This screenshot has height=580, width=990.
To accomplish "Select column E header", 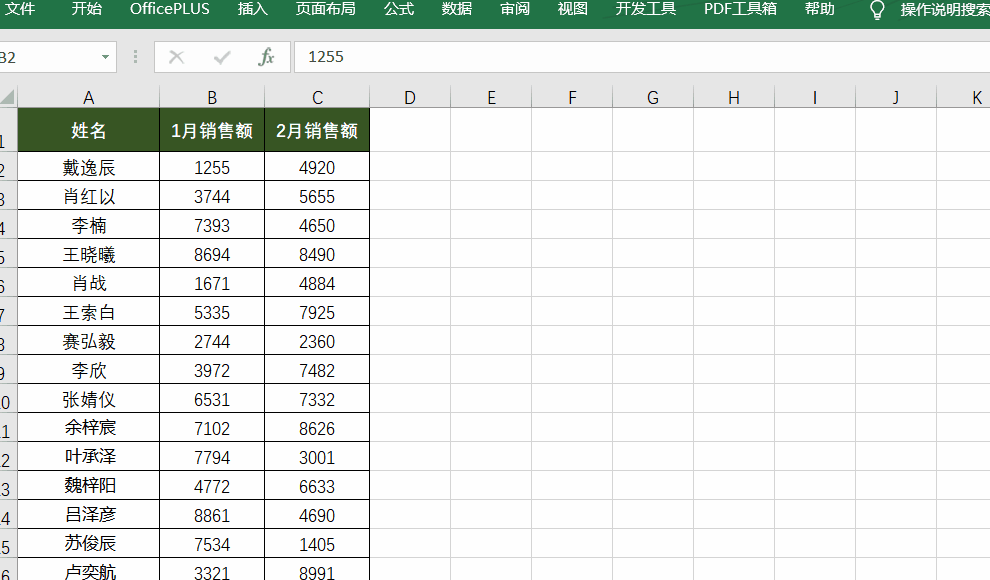I will point(491,98).
